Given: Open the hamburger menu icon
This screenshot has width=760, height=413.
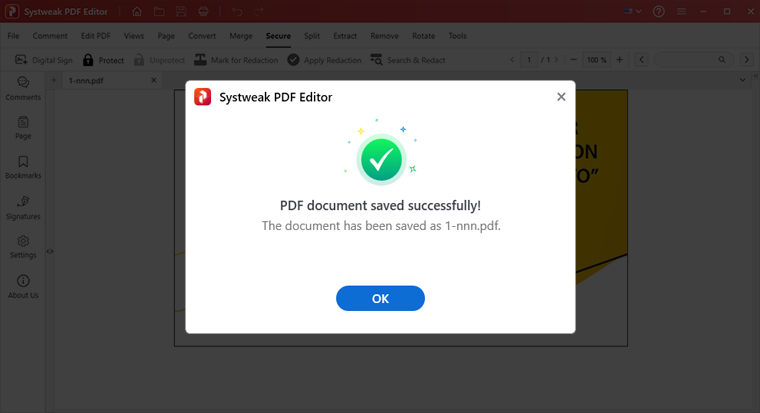Looking at the screenshot, I should point(681,11).
